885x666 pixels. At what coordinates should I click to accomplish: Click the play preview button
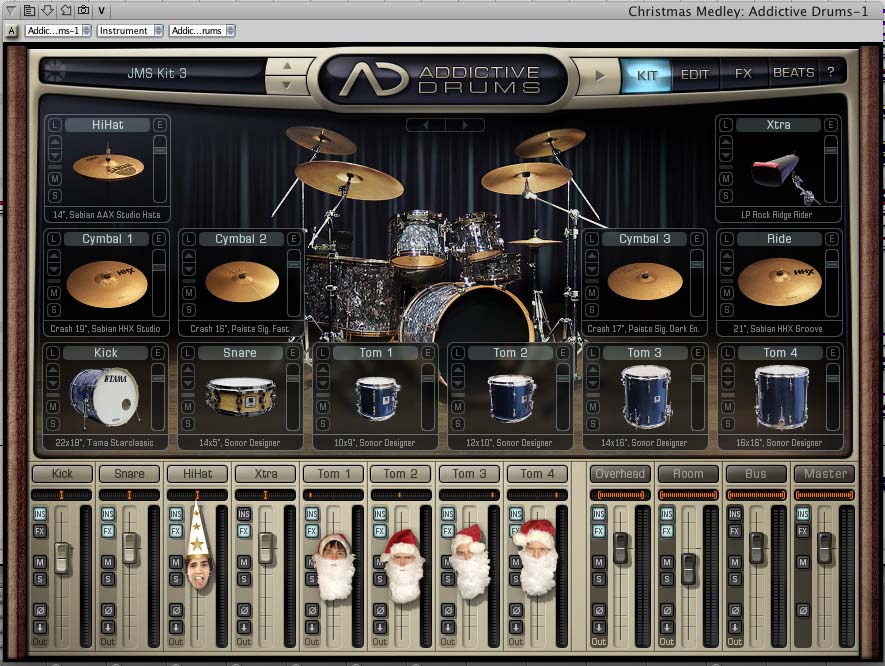pyautogui.click(x=600, y=75)
